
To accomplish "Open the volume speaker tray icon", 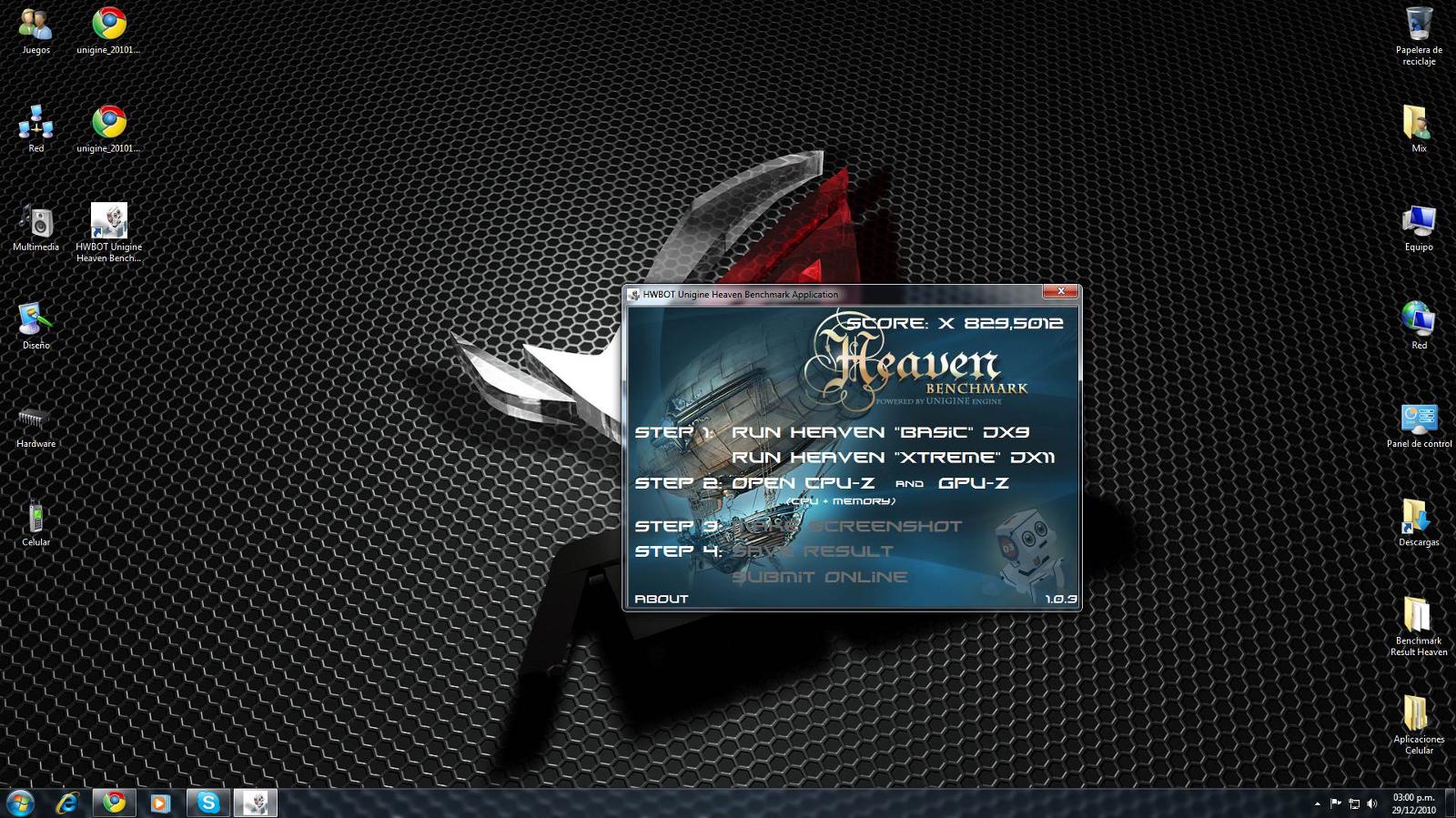I will [x=1372, y=803].
